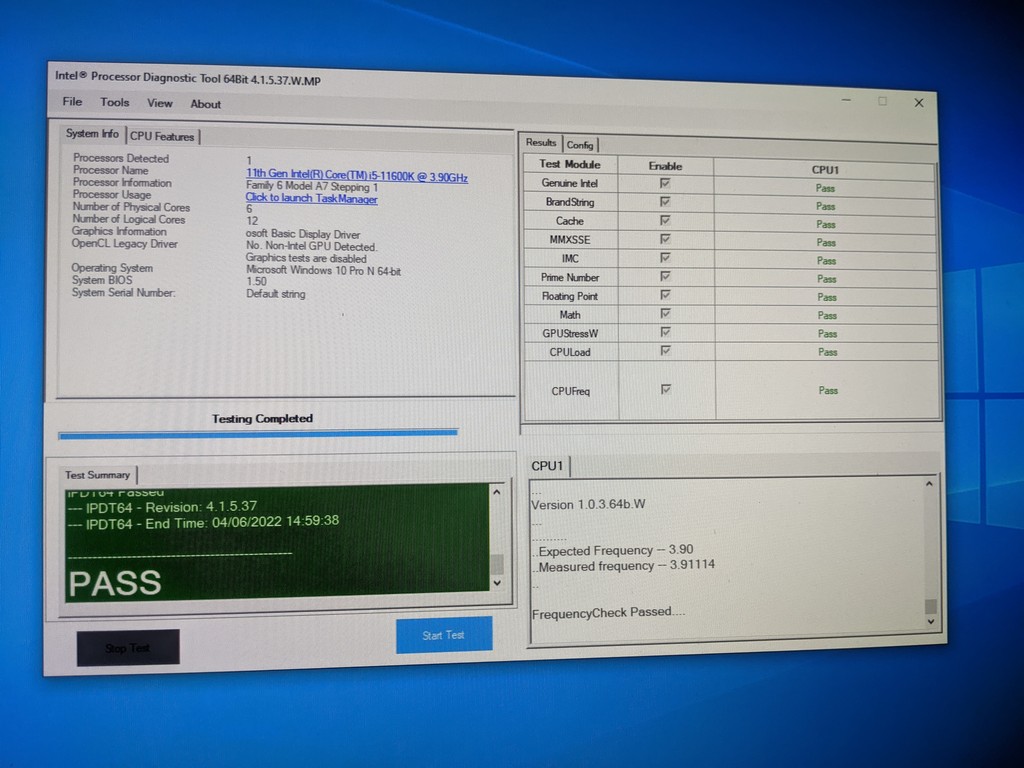This screenshot has height=768, width=1024.
Task: Click the Enable column header
Action: (665, 167)
